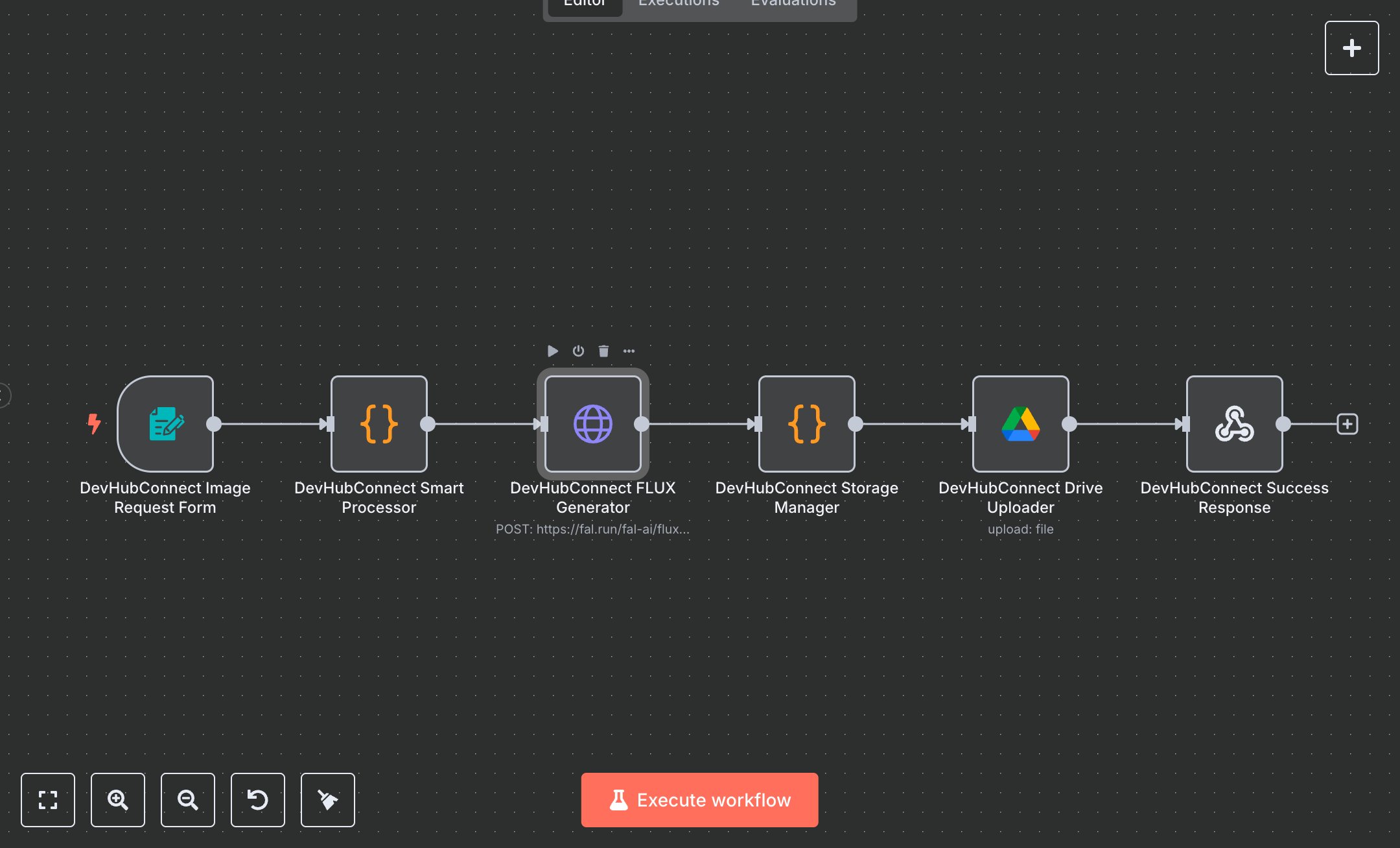Toggle zoom to fit view
The height and width of the screenshot is (848, 1400).
(48, 800)
